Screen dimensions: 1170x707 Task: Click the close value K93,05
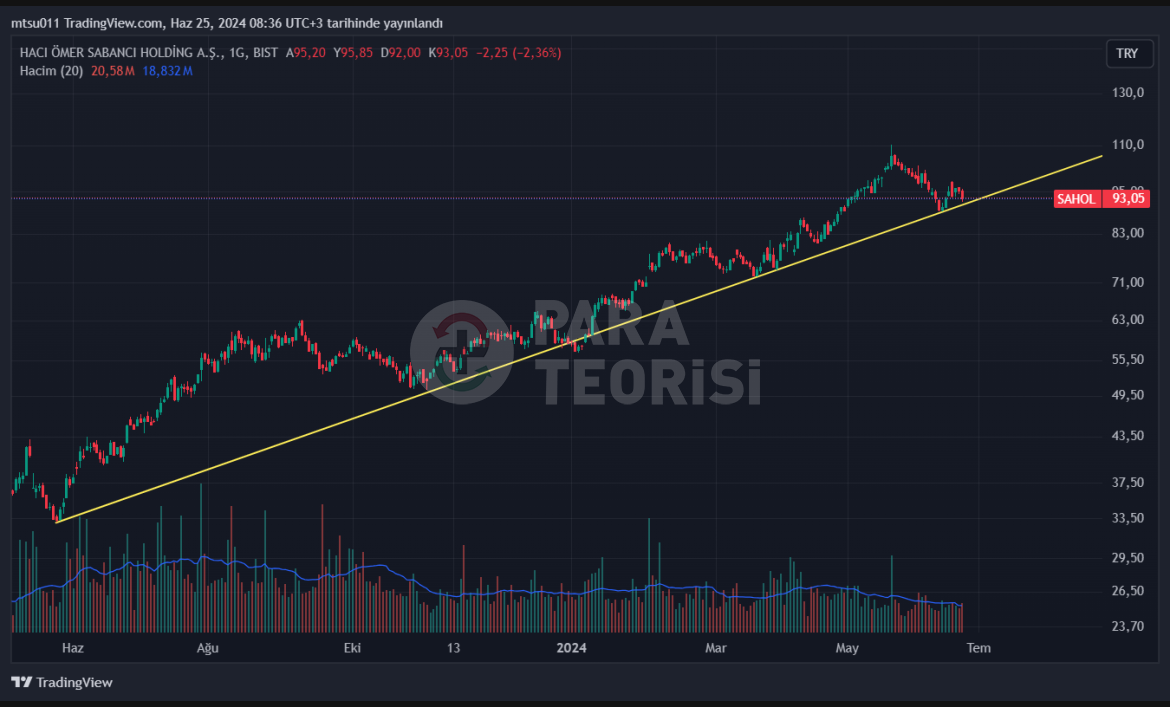point(448,53)
